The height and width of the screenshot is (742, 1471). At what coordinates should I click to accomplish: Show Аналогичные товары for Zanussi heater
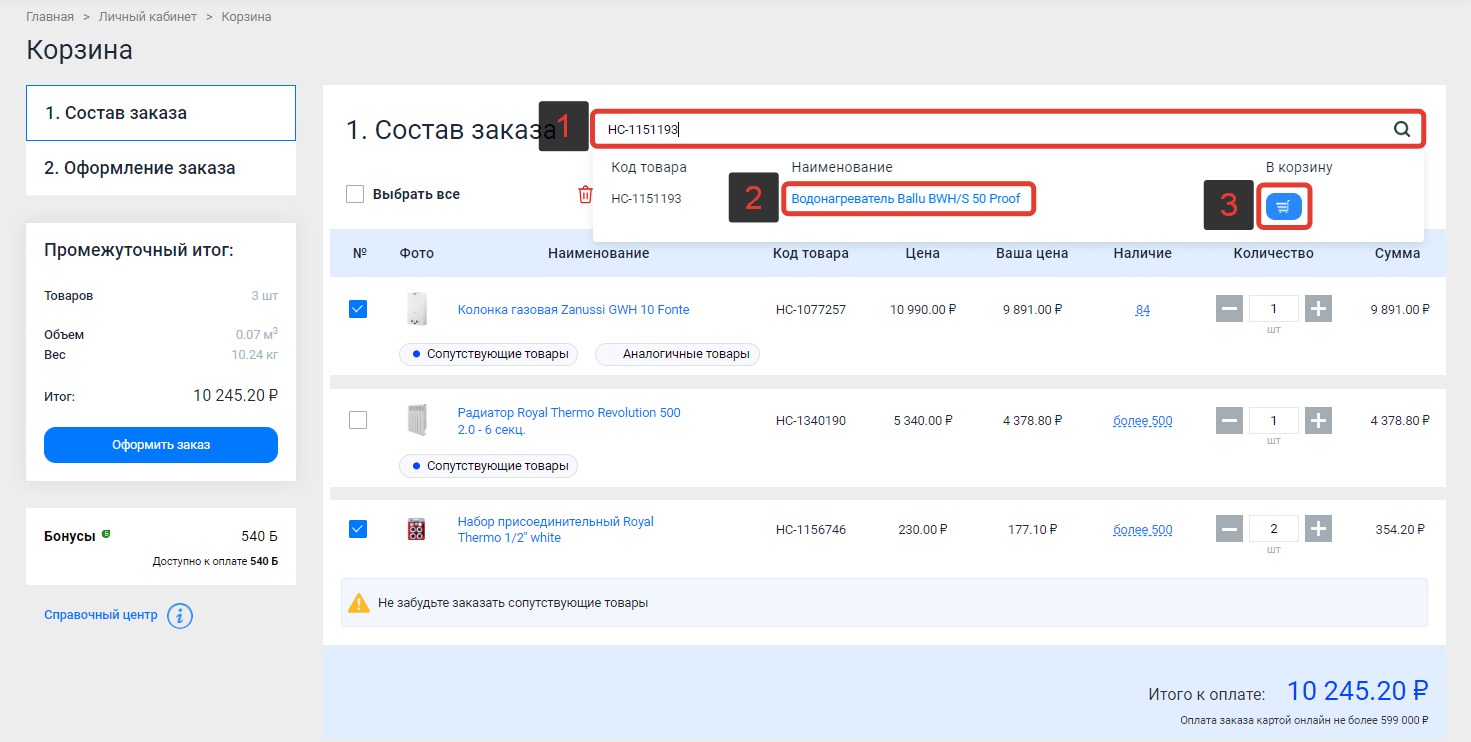click(x=677, y=354)
